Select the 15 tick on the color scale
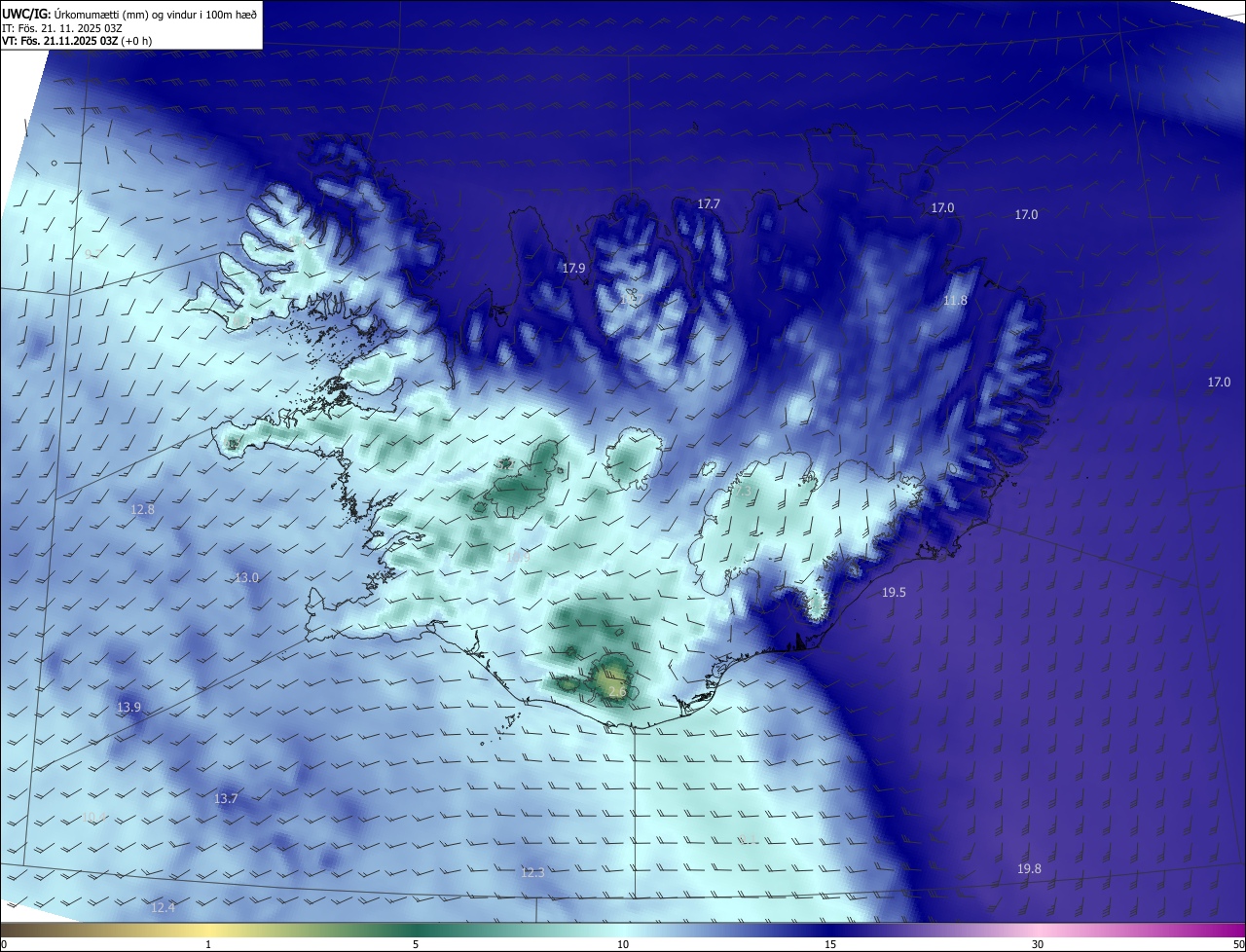The image size is (1246, 952). (830, 944)
